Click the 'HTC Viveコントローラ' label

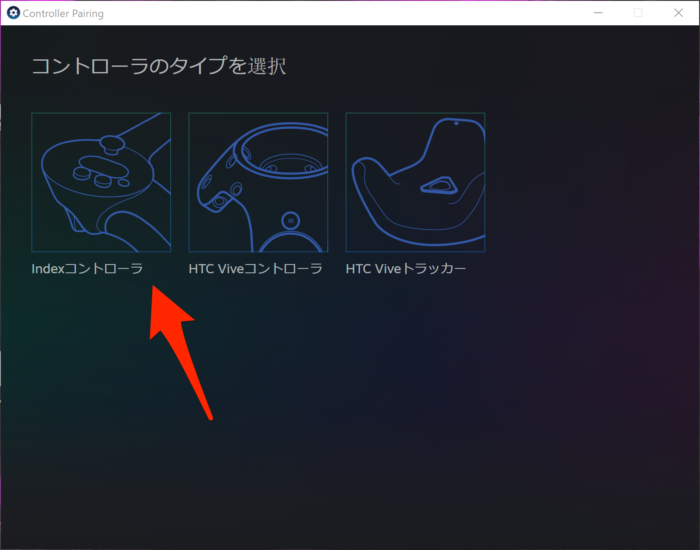click(x=255, y=269)
